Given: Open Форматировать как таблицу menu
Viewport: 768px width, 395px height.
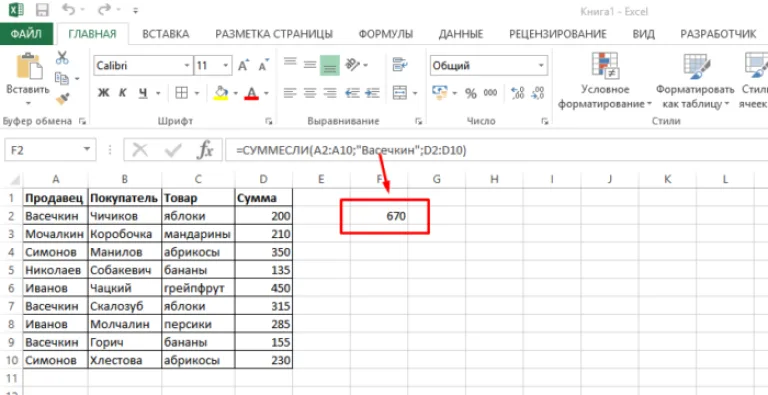Looking at the screenshot, I should pos(695,81).
